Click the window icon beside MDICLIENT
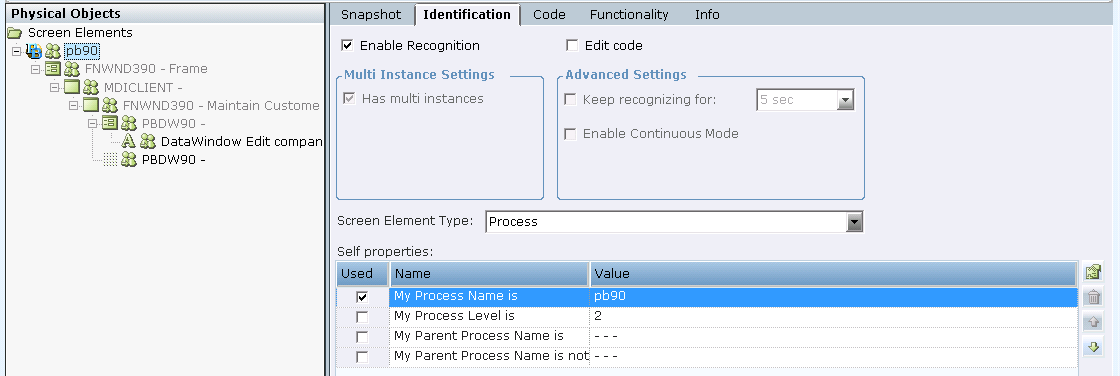1120x376 pixels. 71,87
